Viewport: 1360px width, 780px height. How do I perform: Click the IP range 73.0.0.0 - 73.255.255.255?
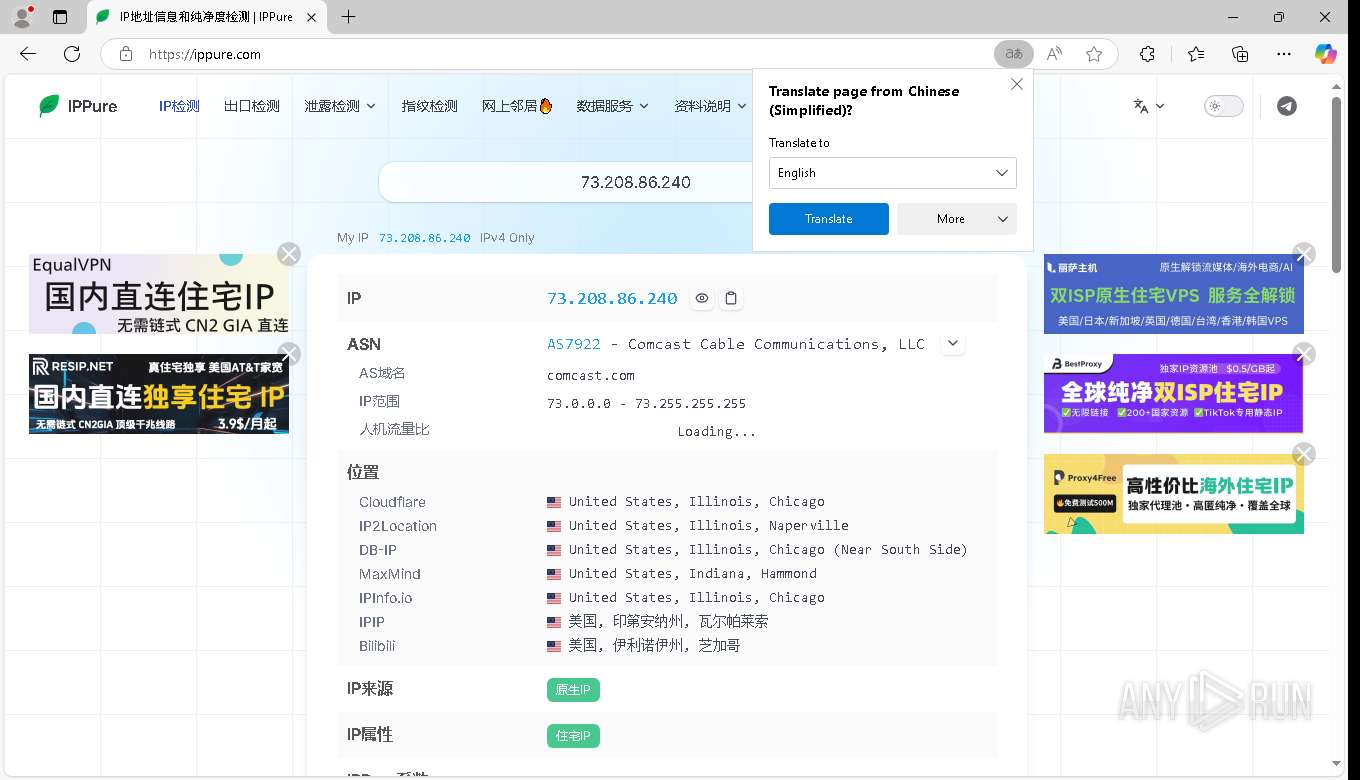click(x=647, y=403)
